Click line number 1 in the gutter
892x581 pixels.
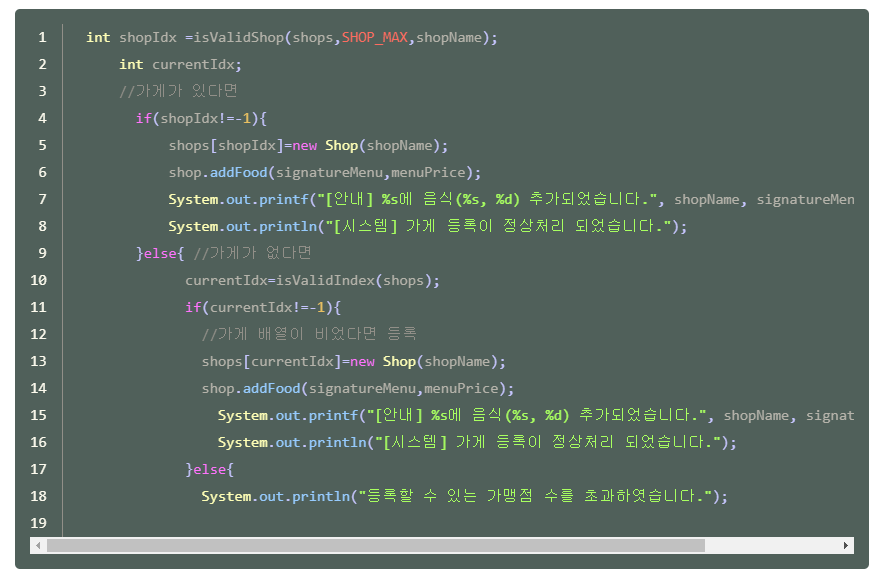pos(42,37)
